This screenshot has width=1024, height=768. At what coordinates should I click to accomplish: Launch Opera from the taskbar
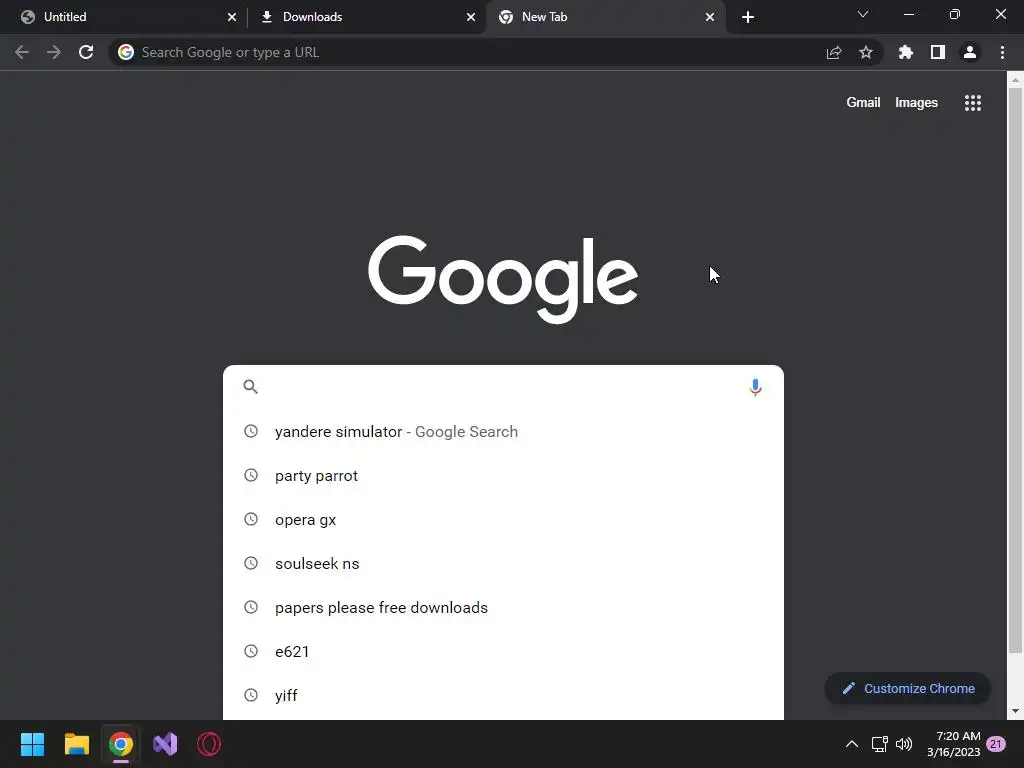coord(209,744)
